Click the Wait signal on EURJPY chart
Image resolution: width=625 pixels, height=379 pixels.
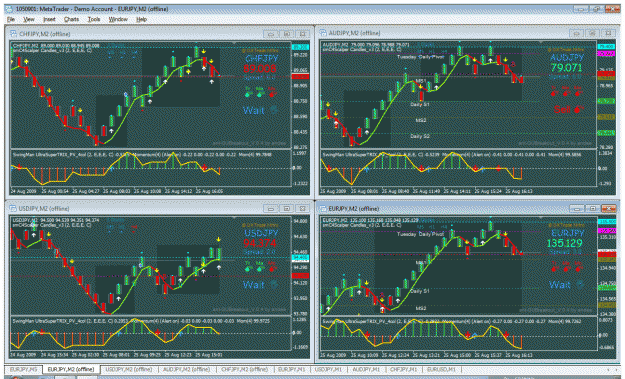pos(560,285)
